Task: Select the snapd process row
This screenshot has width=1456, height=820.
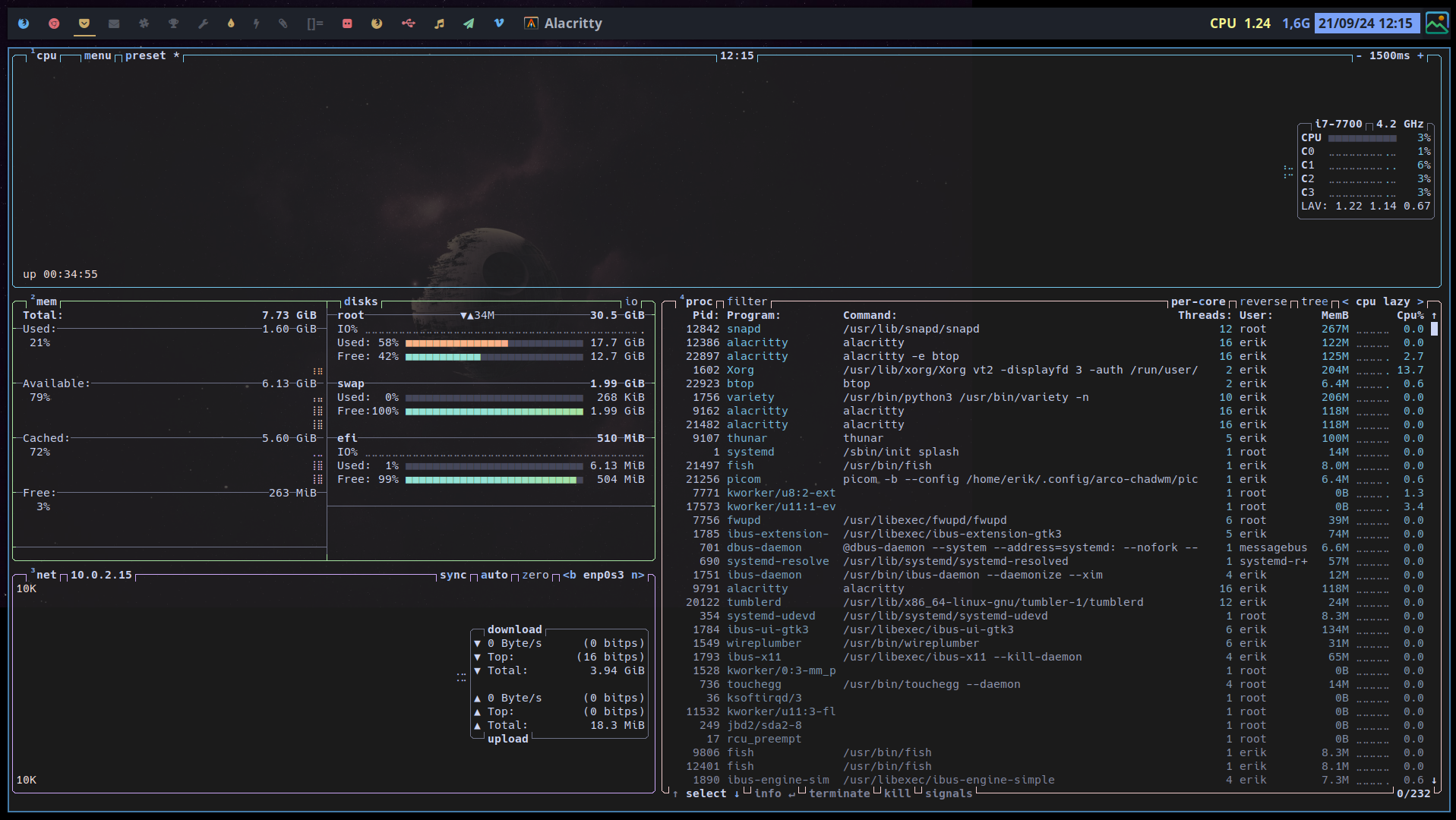Action: (1056, 330)
